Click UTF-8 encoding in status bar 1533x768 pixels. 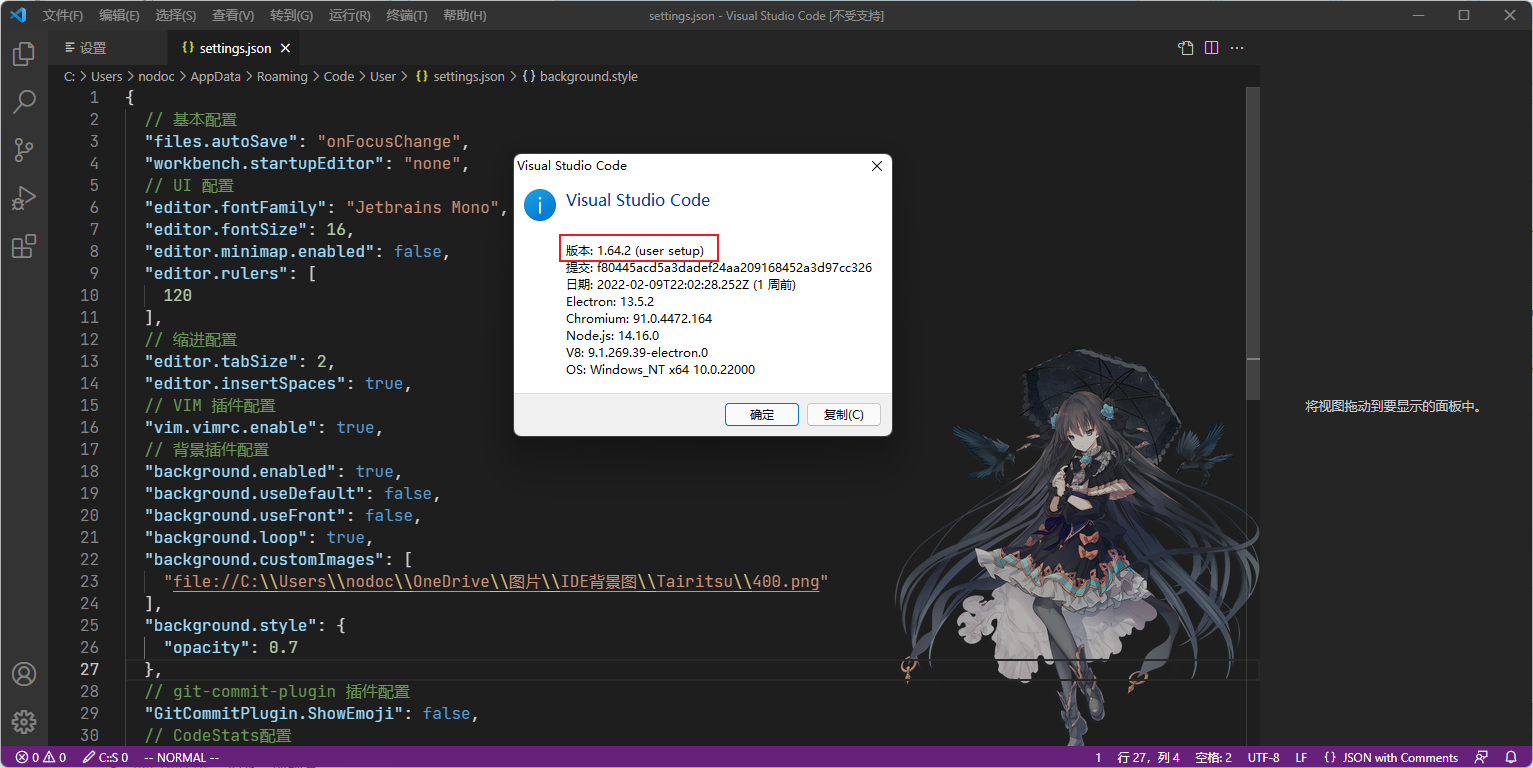[1261, 757]
